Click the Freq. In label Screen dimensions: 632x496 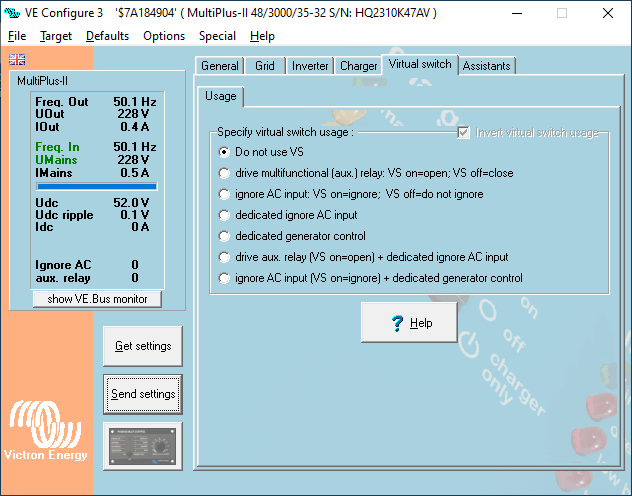click(x=57, y=147)
